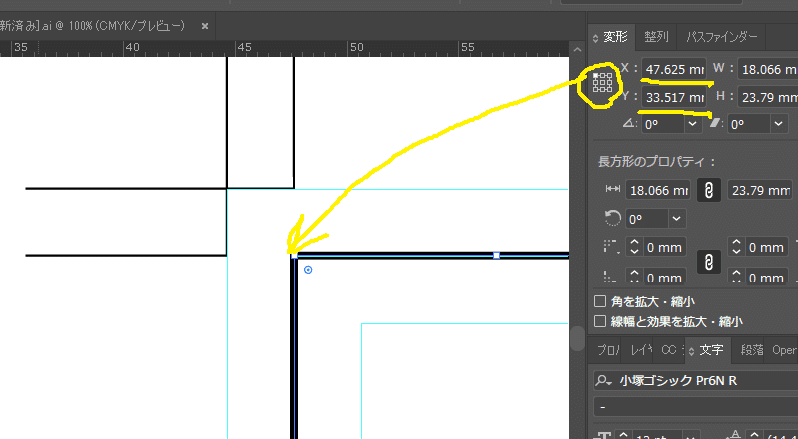Click the rectangle rotation 0° field

647,219
